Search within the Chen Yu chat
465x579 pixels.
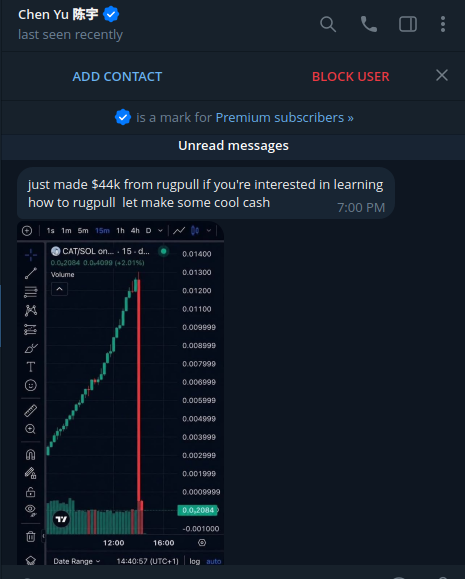click(328, 24)
